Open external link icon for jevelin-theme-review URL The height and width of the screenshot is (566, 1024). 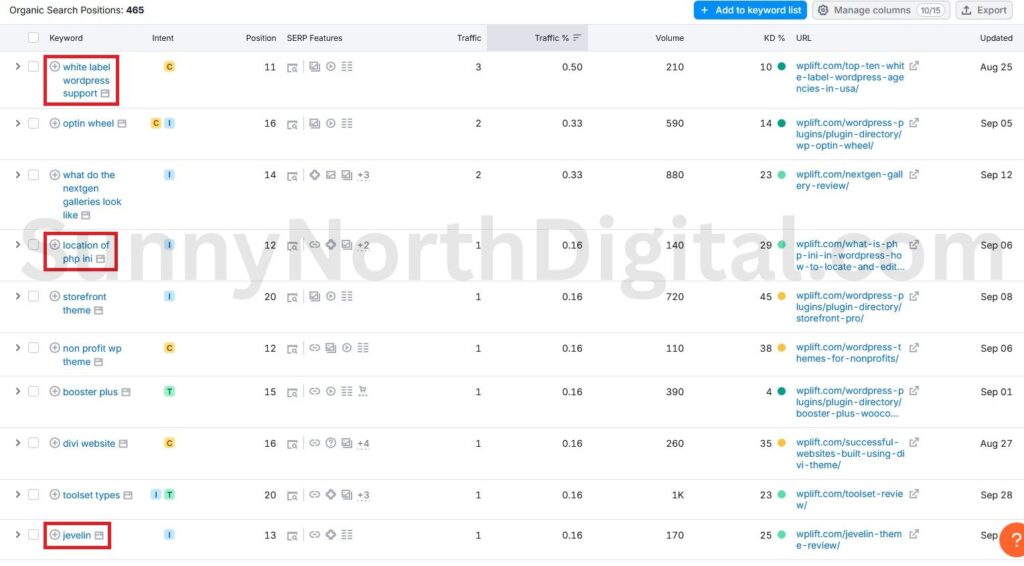tap(914, 534)
